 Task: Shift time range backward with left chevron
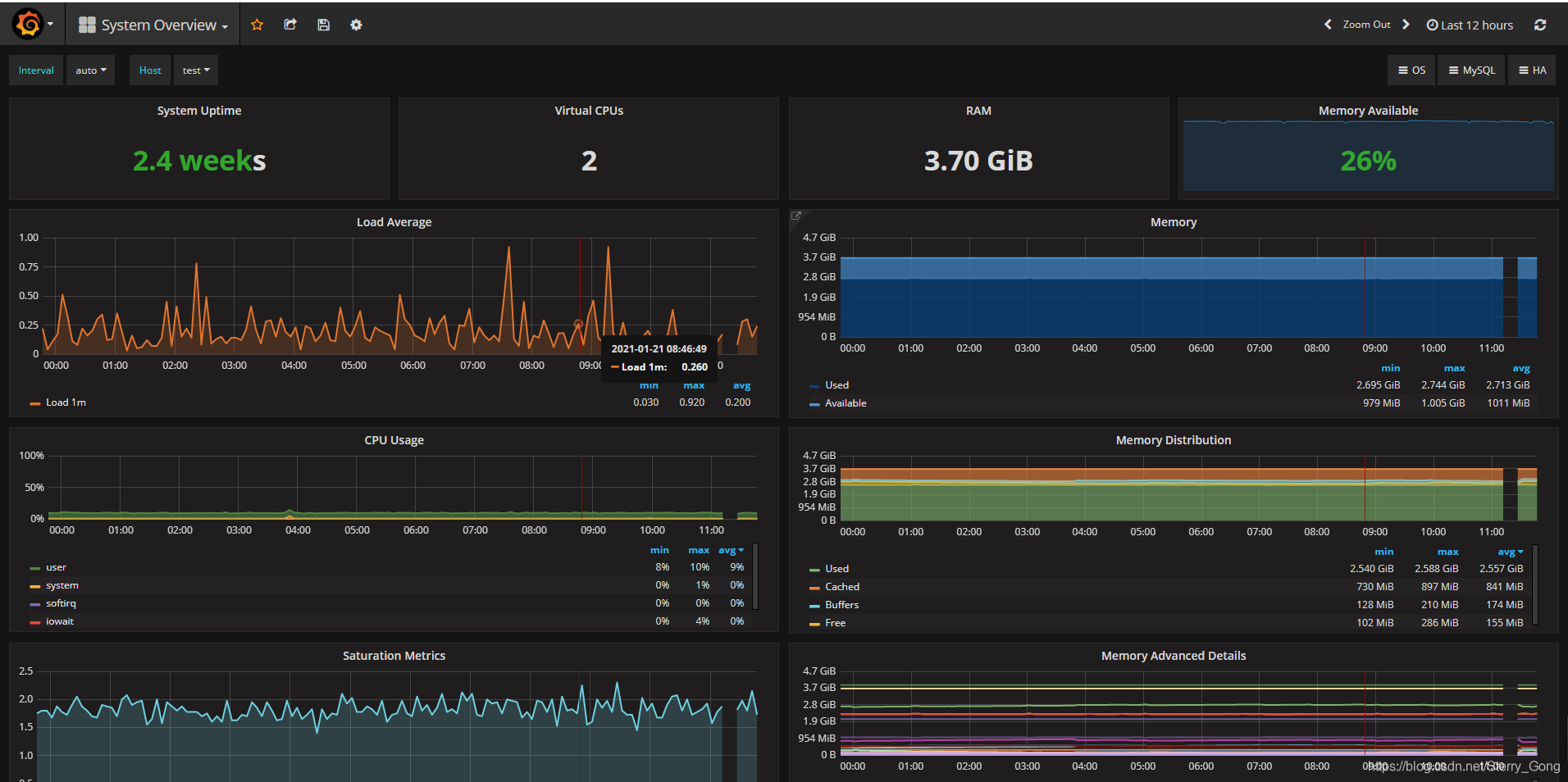1328,25
